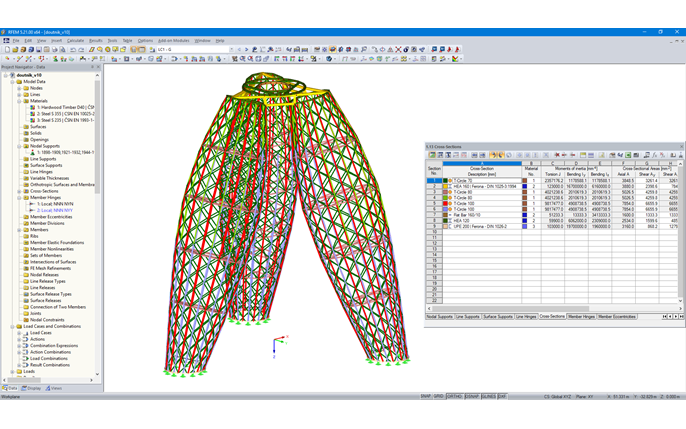Open the Add-on Modules menu
The image size is (686, 429).
pyautogui.click(x=174, y=40)
